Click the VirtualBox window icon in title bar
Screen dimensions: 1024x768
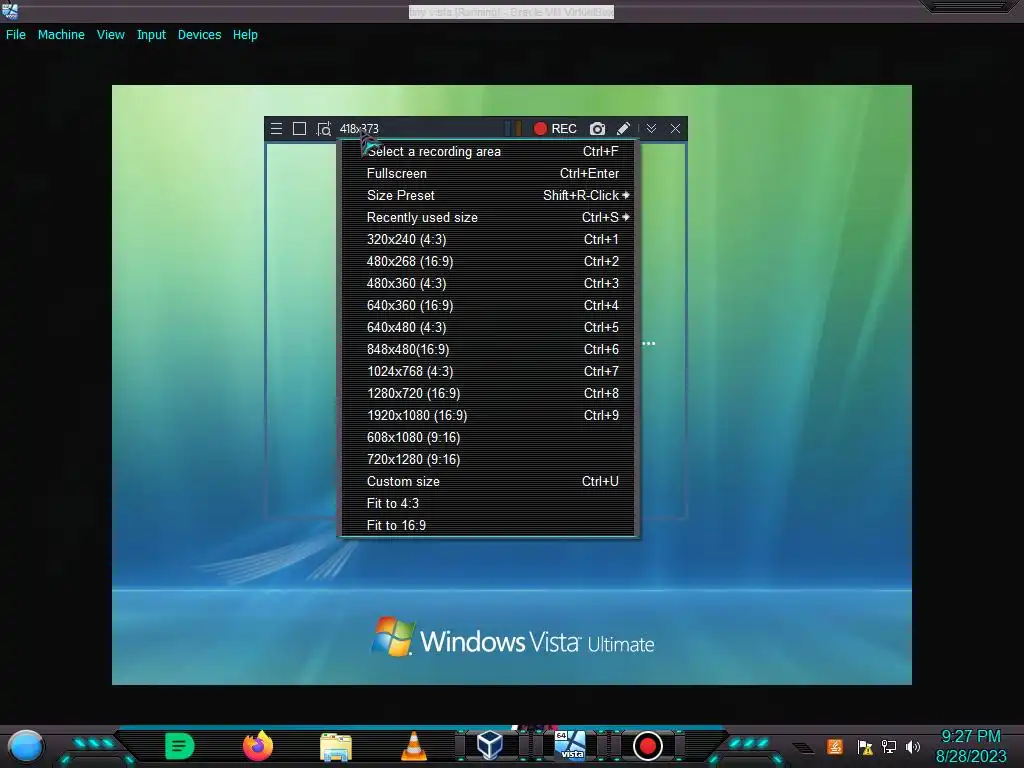(10, 11)
